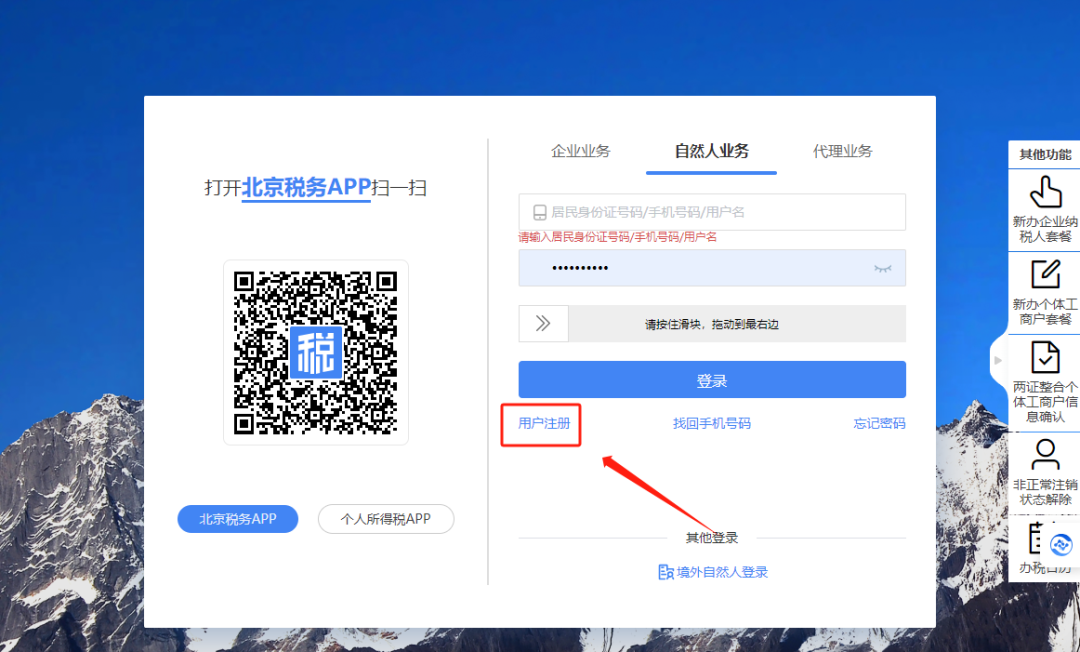This screenshot has width=1080, height=652.
Task: Switch to the 企业业务 tab
Action: 581,151
